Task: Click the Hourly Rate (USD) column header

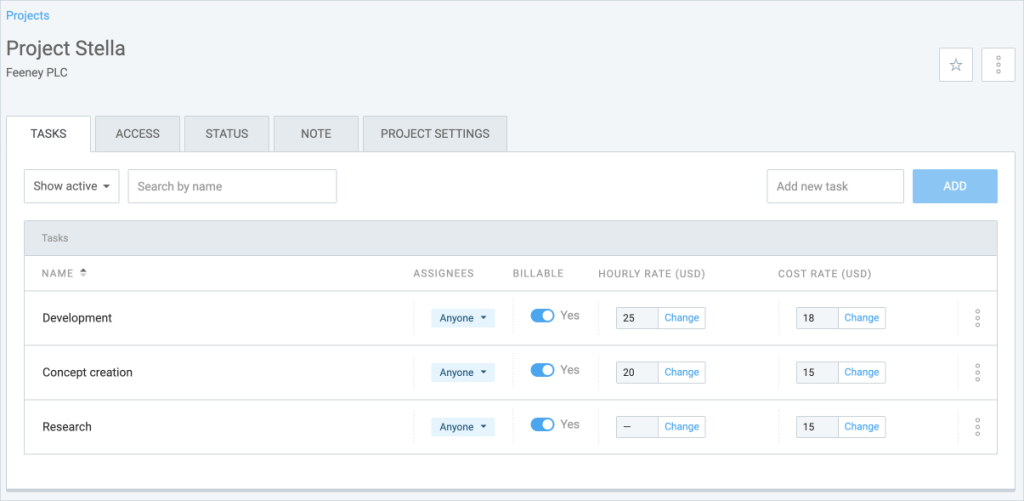Action: [x=652, y=274]
